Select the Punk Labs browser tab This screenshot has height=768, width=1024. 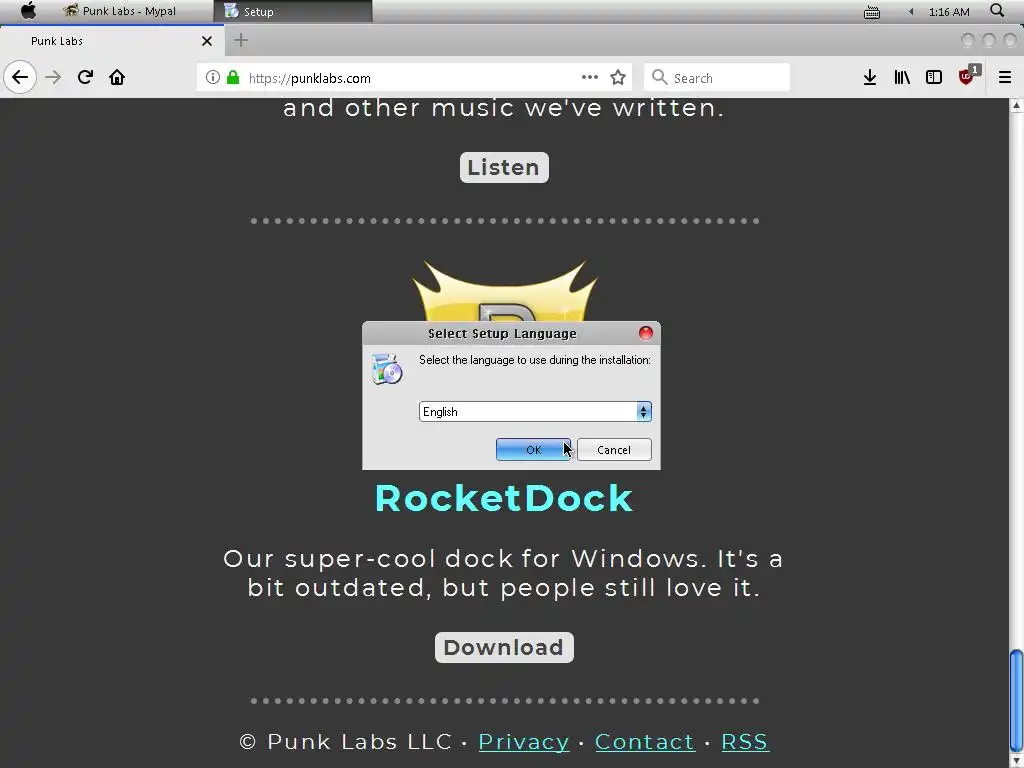coord(112,40)
